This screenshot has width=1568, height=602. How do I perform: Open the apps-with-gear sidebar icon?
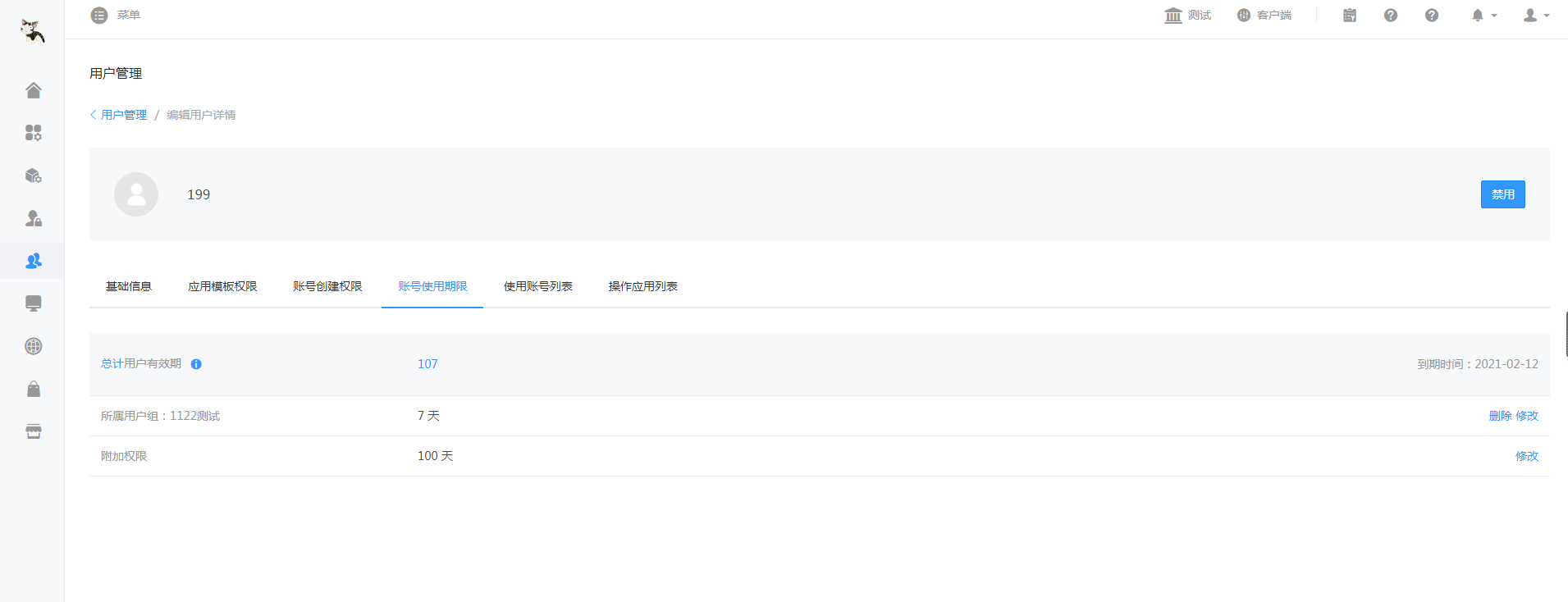click(33, 133)
